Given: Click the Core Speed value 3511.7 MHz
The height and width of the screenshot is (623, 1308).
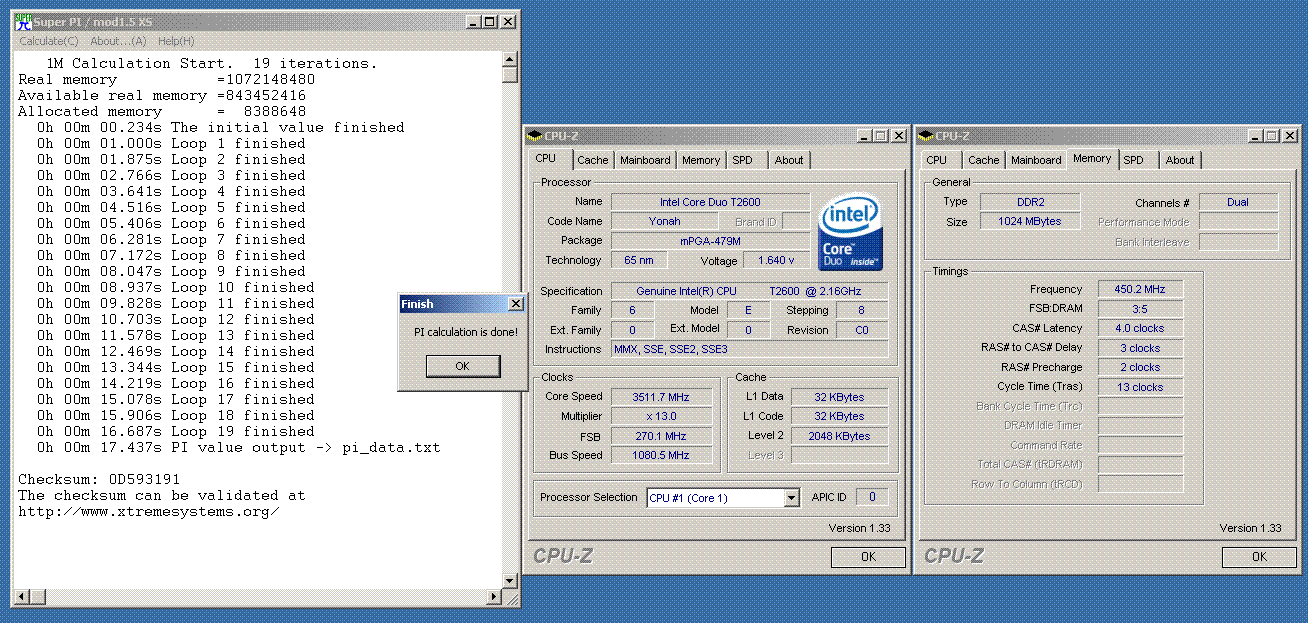Looking at the screenshot, I should 660,397.
